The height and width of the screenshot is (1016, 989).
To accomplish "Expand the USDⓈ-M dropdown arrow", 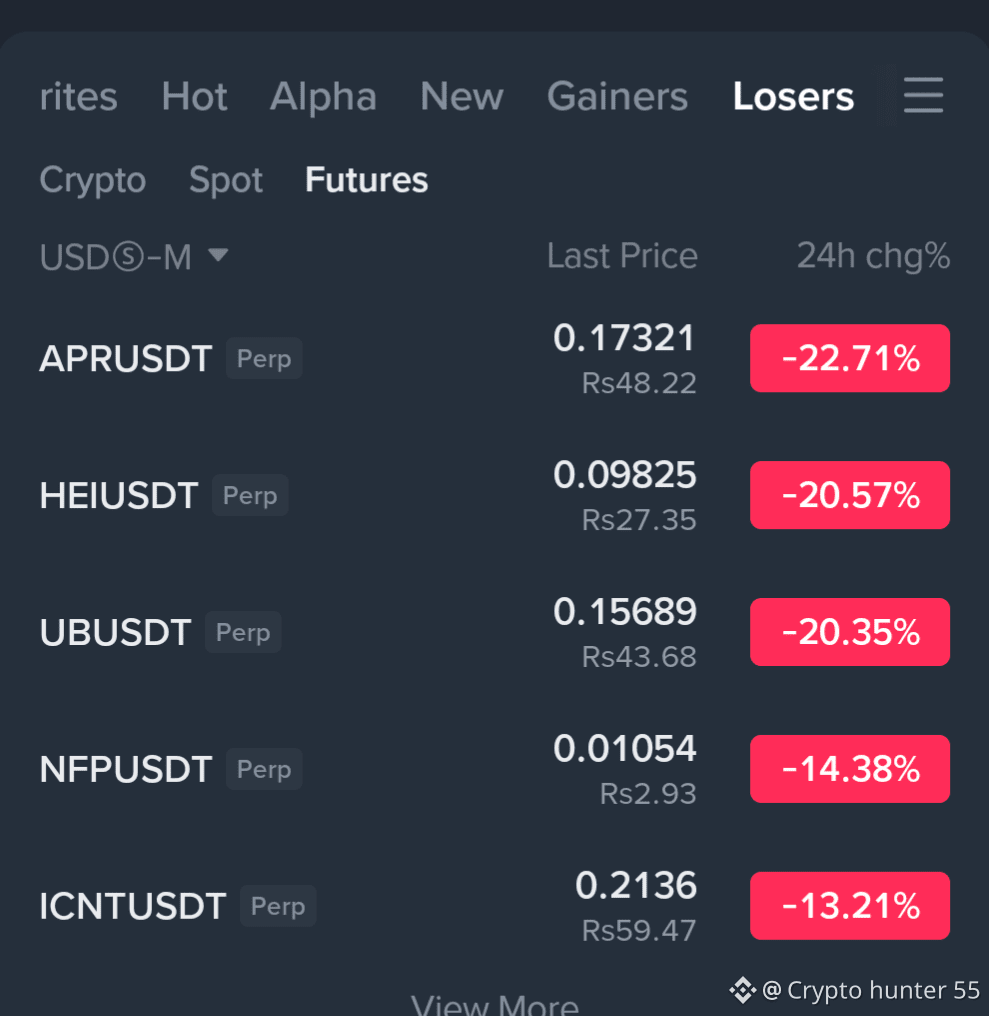I will (x=218, y=255).
